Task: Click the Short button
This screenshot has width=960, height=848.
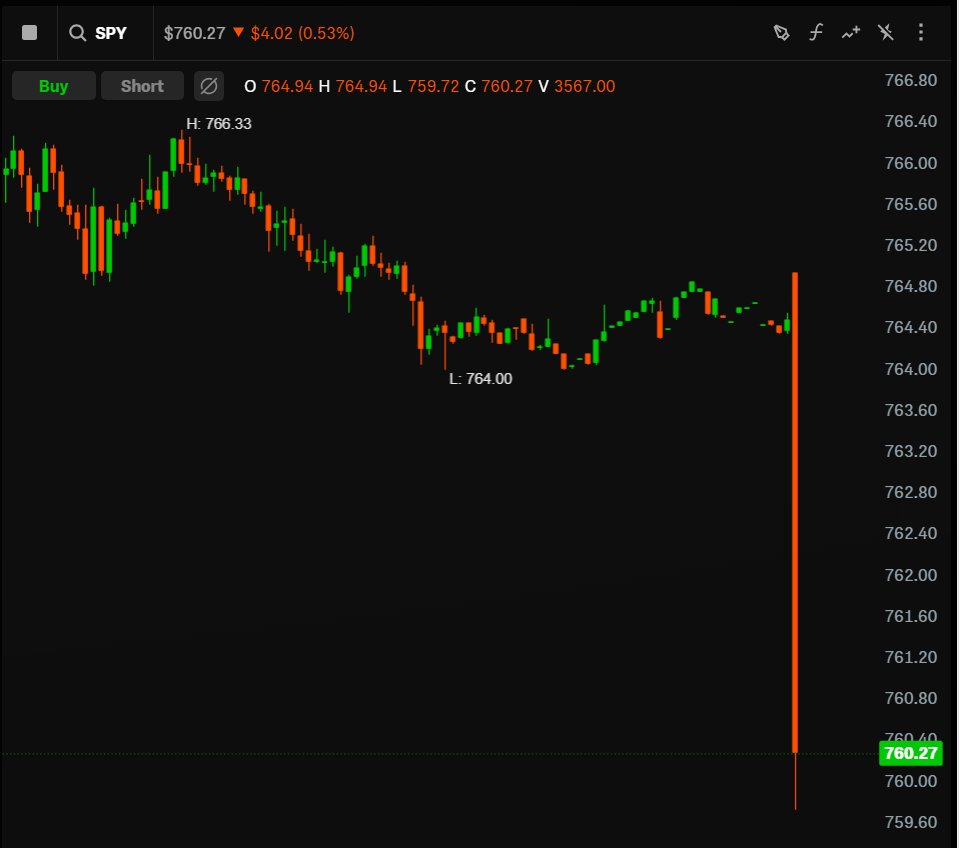Action: 142,86
